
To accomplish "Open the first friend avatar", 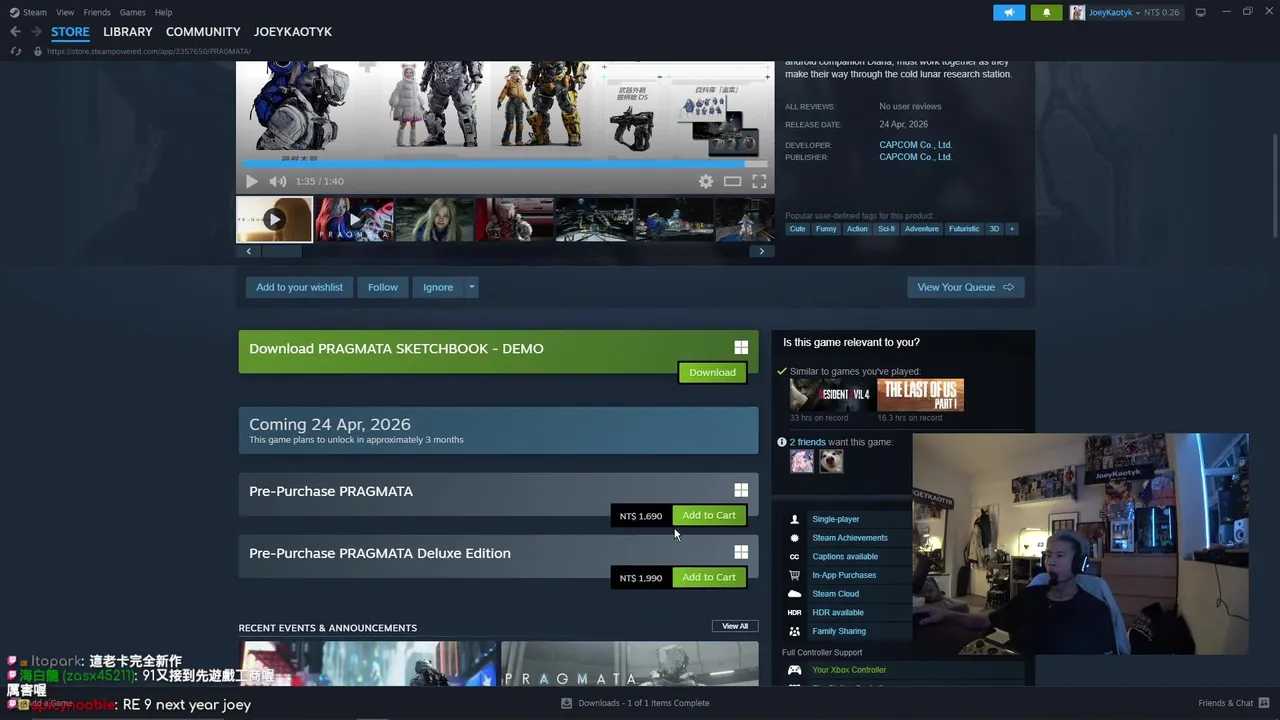I will [802, 461].
